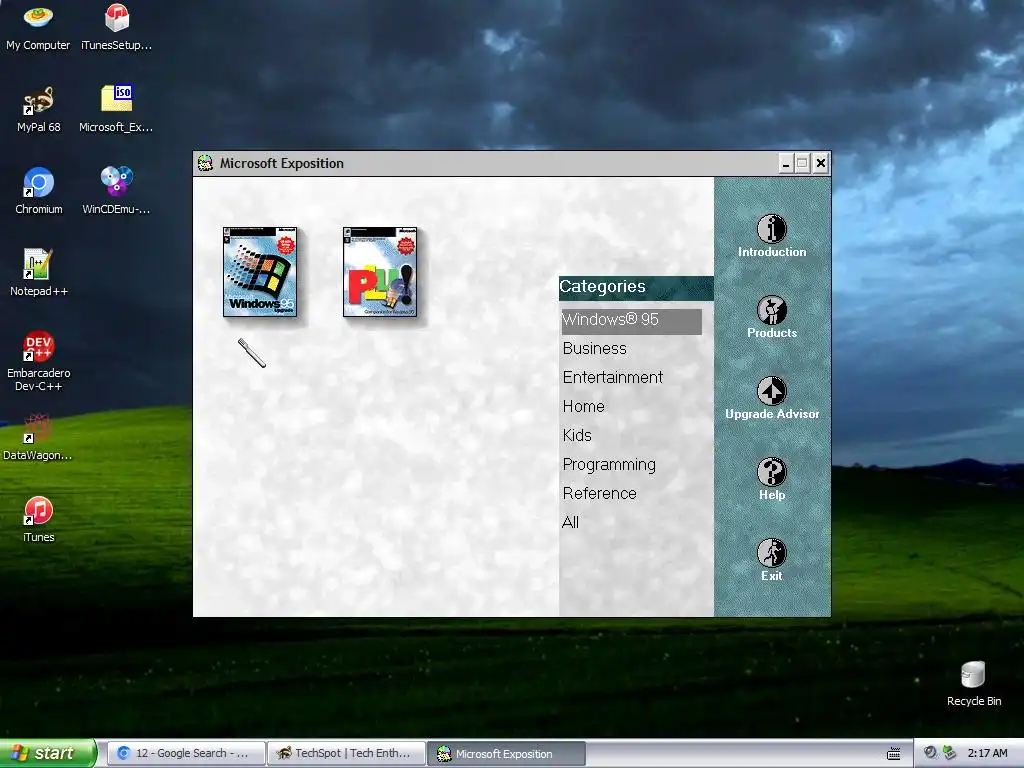Select the Windows 95 box thumbnail

260,272
